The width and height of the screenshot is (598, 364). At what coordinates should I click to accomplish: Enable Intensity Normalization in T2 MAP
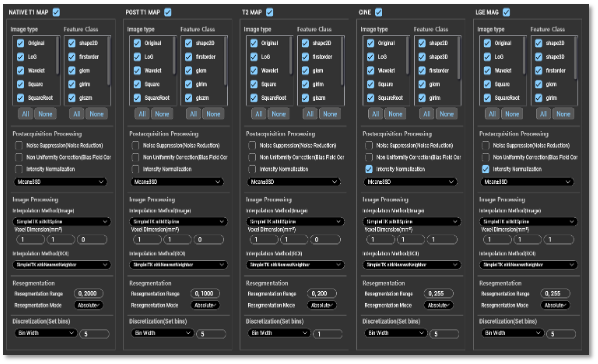tap(252, 169)
